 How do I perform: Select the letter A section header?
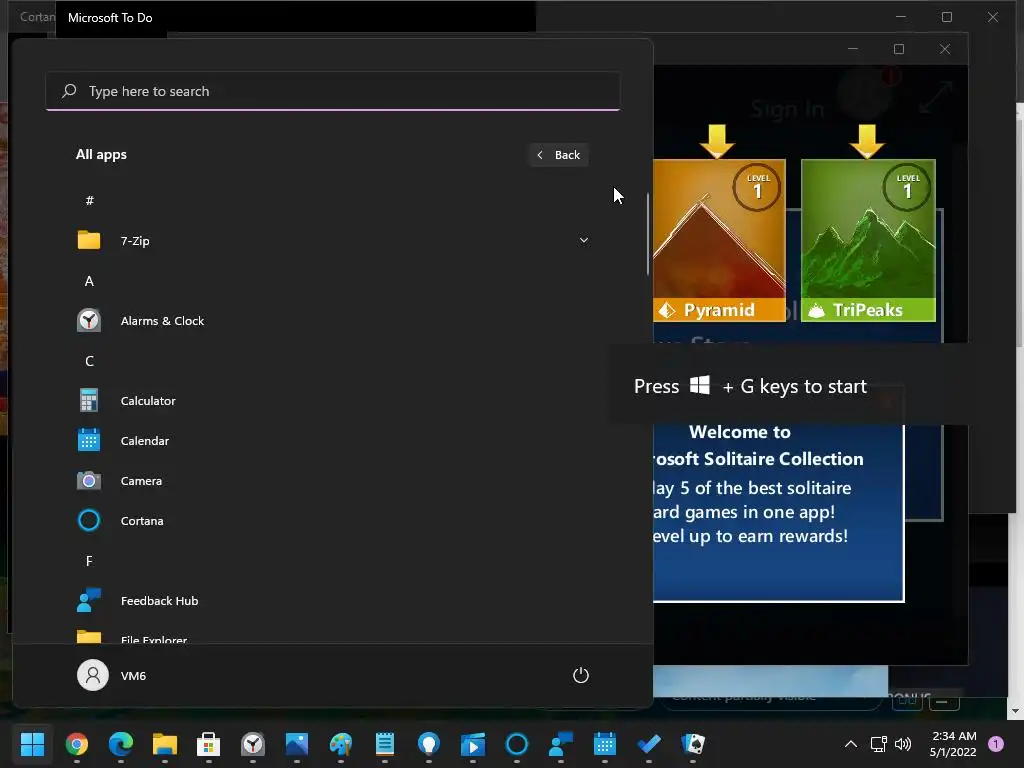point(89,281)
